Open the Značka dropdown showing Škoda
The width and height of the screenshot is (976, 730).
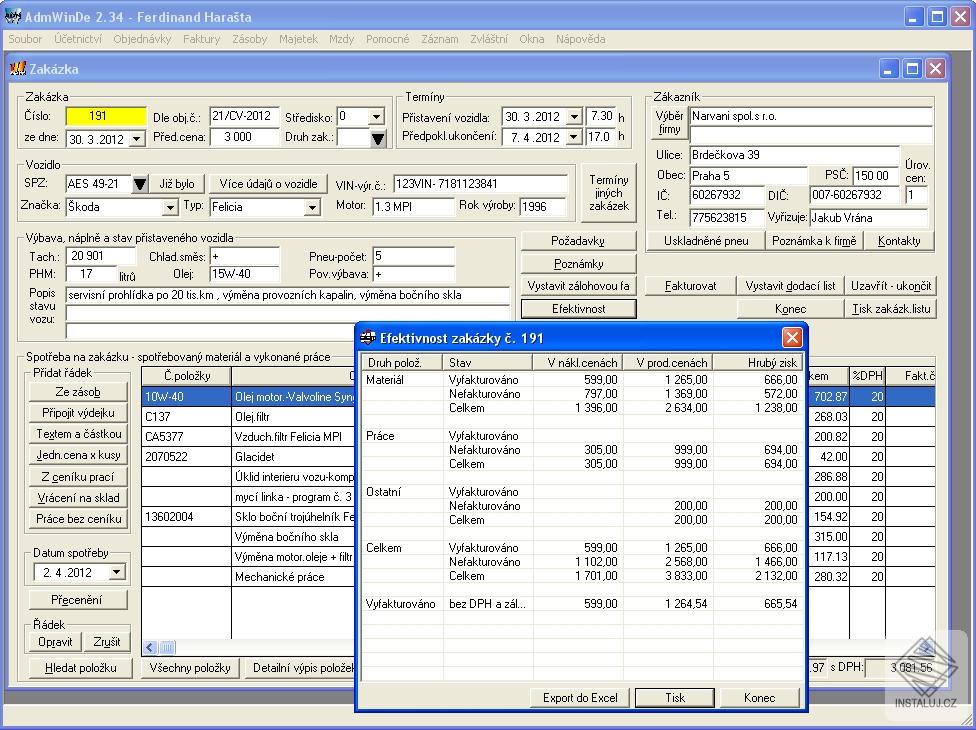(x=170, y=207)
